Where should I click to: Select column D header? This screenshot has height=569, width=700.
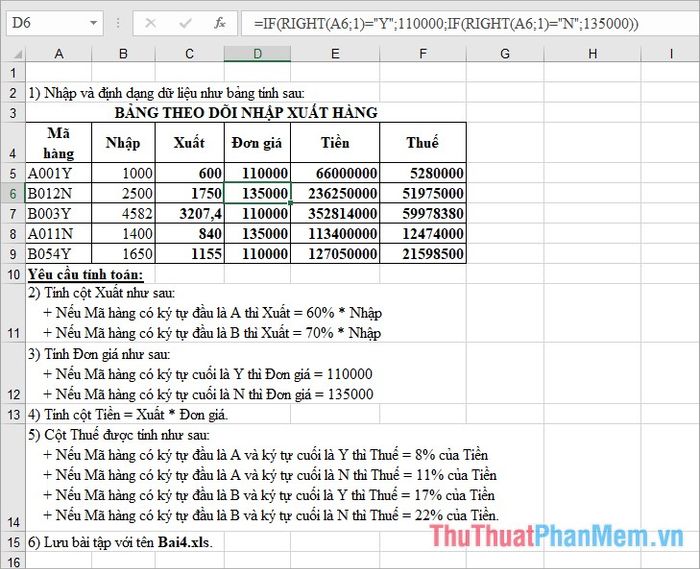click(x=257, y=54)
